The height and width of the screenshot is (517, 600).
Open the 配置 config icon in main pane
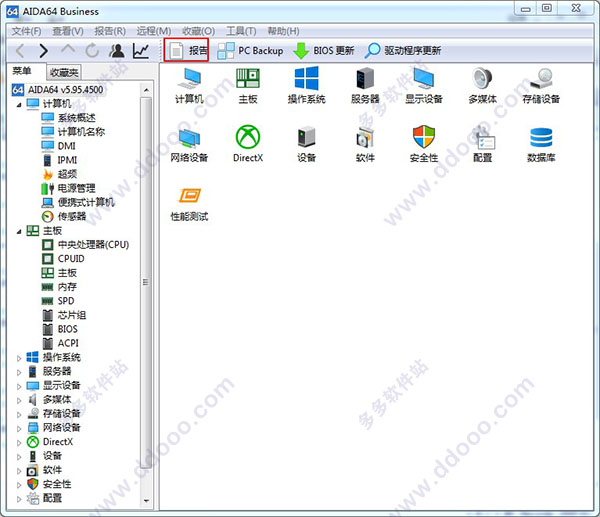tap(483, 145)
